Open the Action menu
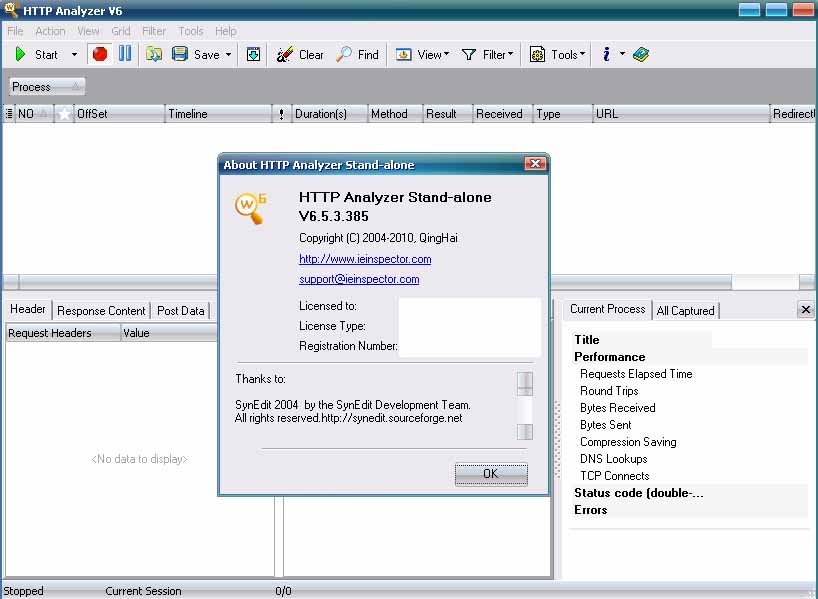This screenshot has width=818, height=599. [50, 31]
